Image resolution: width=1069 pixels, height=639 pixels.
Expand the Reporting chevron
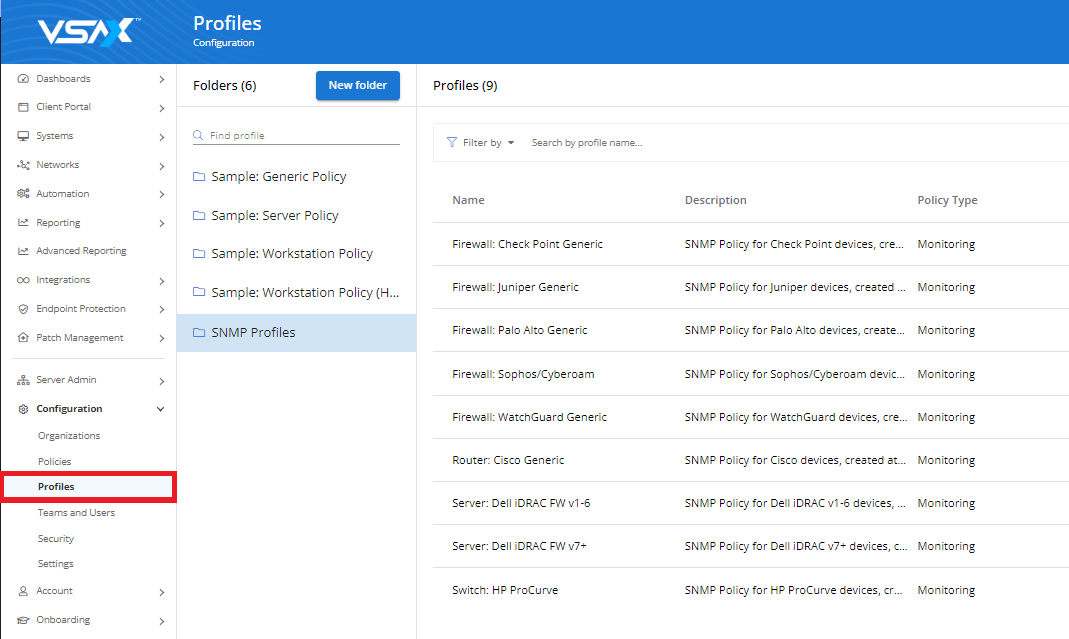(162, 223)
